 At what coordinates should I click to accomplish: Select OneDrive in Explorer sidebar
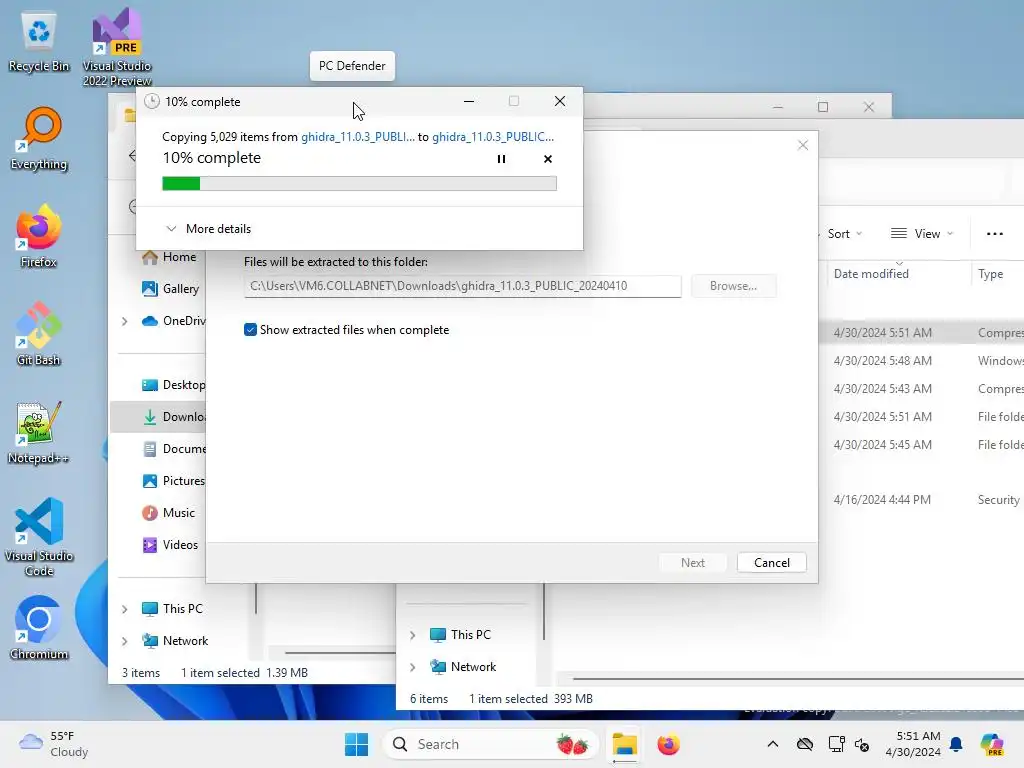[x=174, y=321]
